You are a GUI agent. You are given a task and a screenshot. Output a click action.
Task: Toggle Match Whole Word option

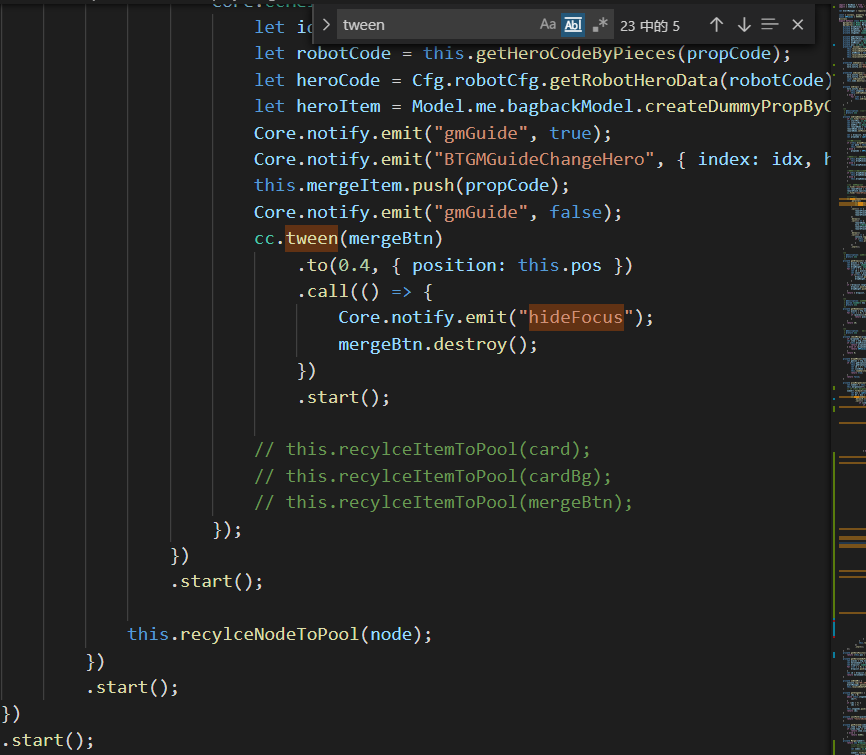click(573, 25)
